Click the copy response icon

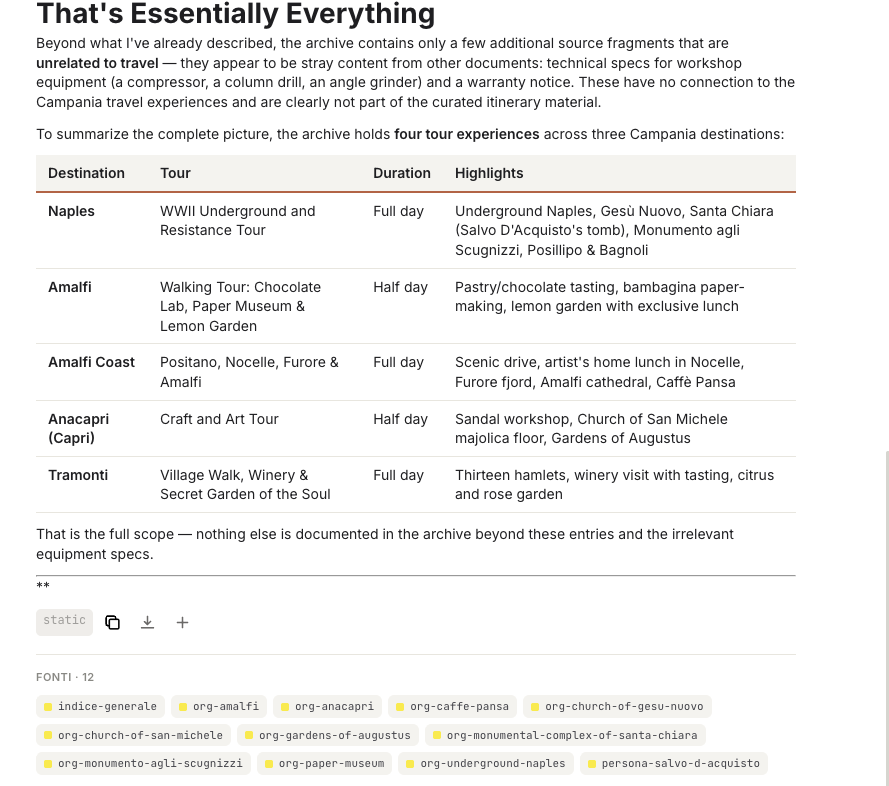pyautogui.click(x=112, y=622)
